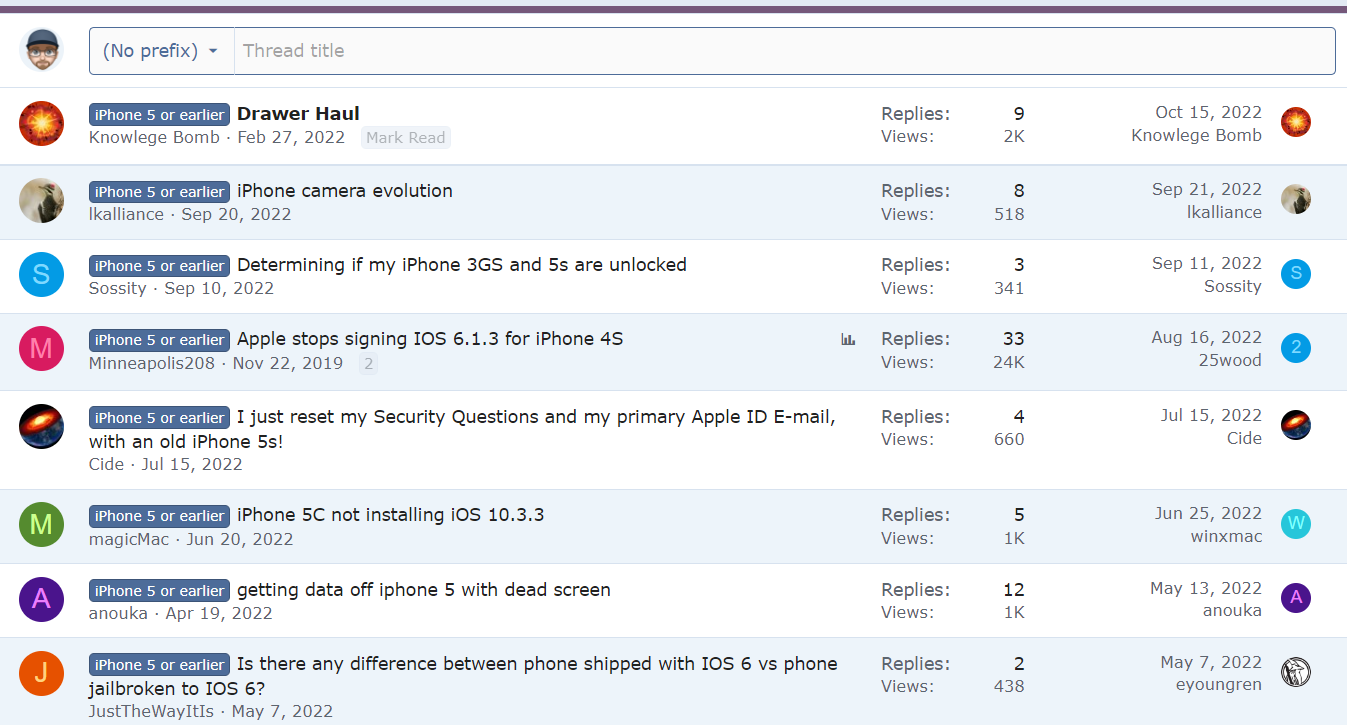Open iPhone 5C not installing iOS 10.3.3

coord(390,516)
